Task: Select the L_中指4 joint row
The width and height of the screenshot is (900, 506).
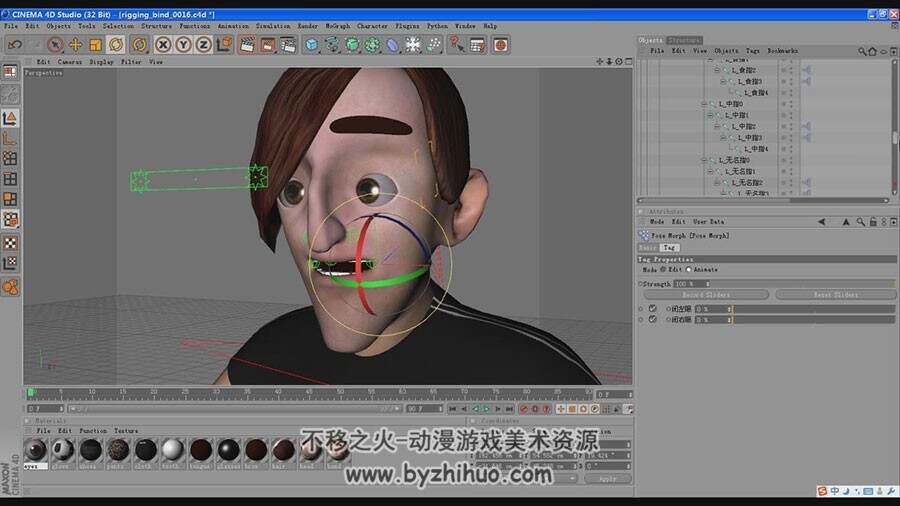Action: 757,149
